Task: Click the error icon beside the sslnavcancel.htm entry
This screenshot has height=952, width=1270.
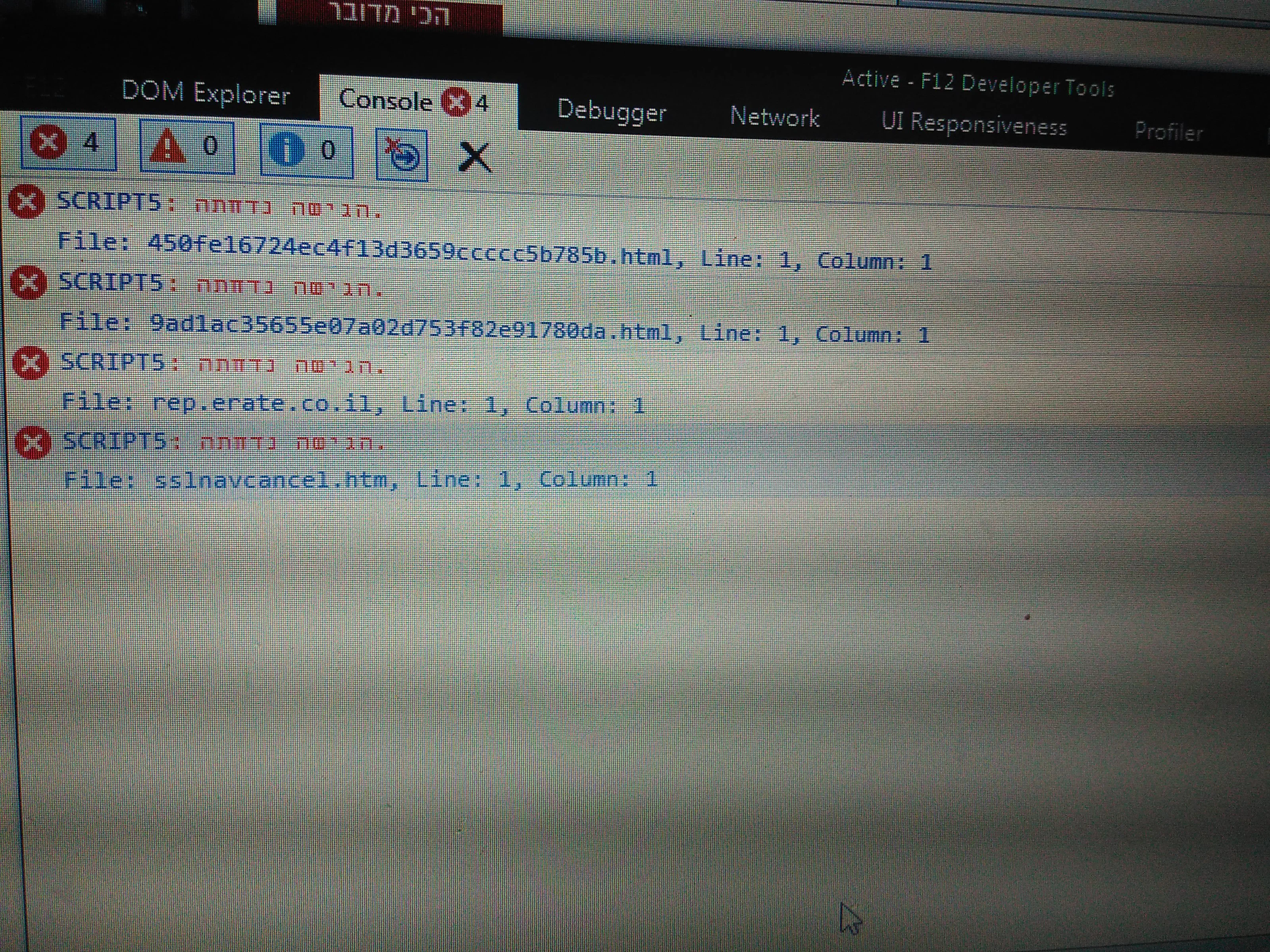Action: point(33,443)
